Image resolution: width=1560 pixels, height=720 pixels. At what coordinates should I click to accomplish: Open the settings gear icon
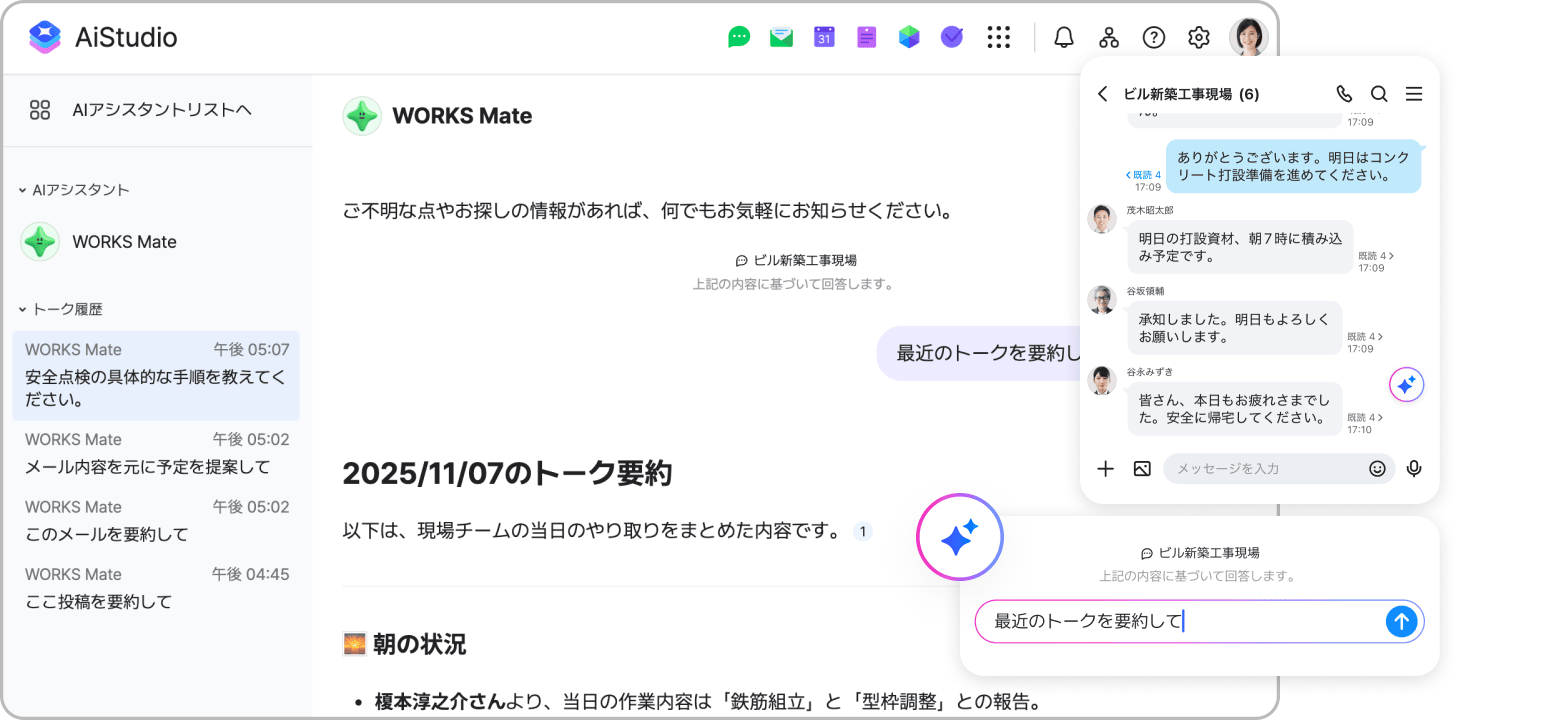(x=1198, y=38)
